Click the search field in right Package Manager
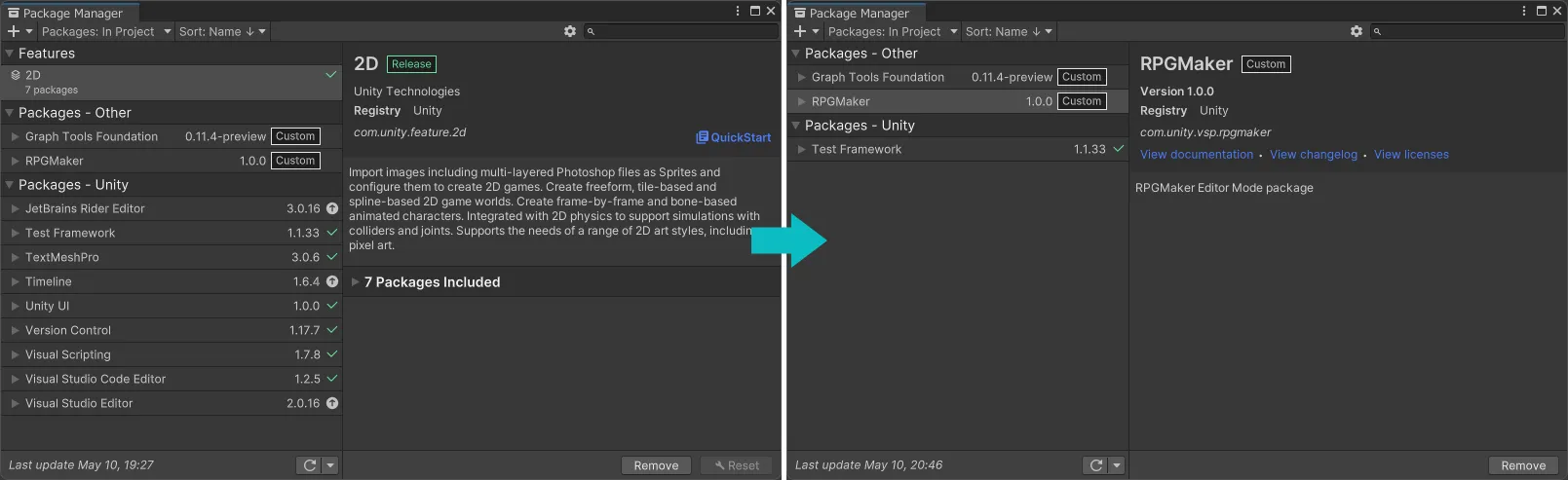 pos(1467,32)
